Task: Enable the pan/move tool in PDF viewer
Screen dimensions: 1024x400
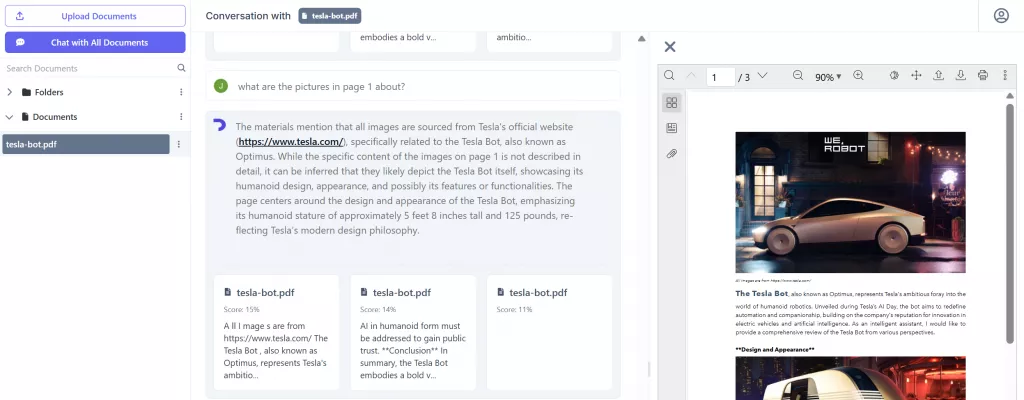Action: tap(916, 76)
